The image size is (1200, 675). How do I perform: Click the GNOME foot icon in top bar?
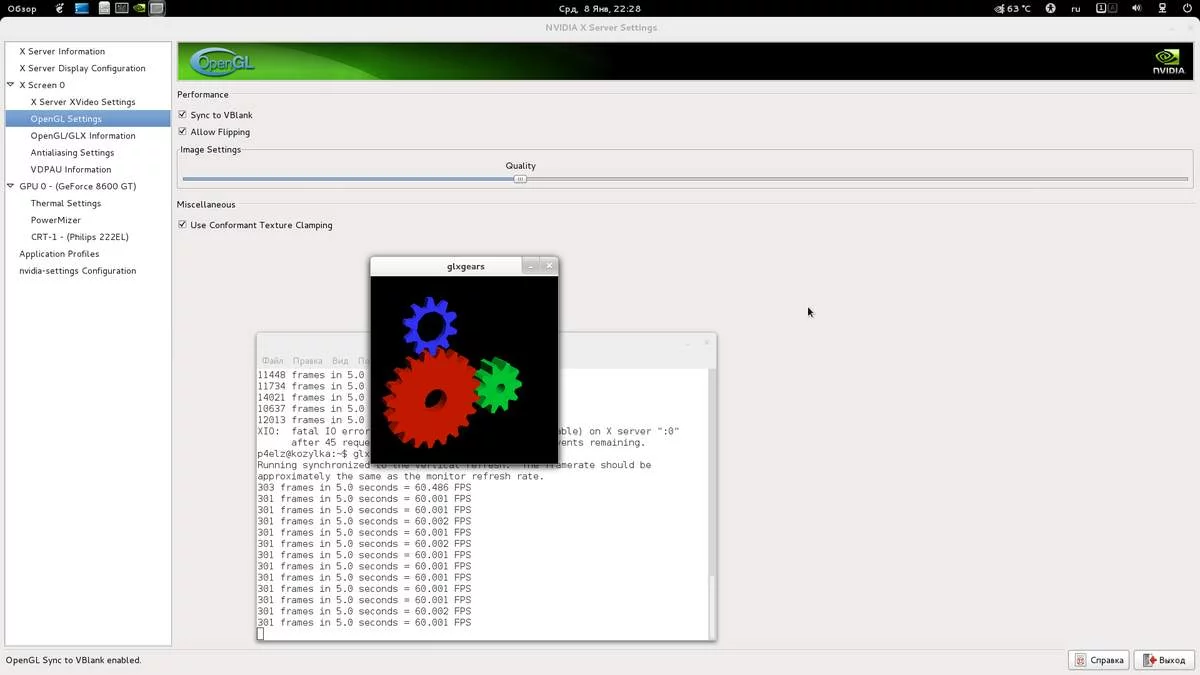pyautogui.click(x=61, y=9)
